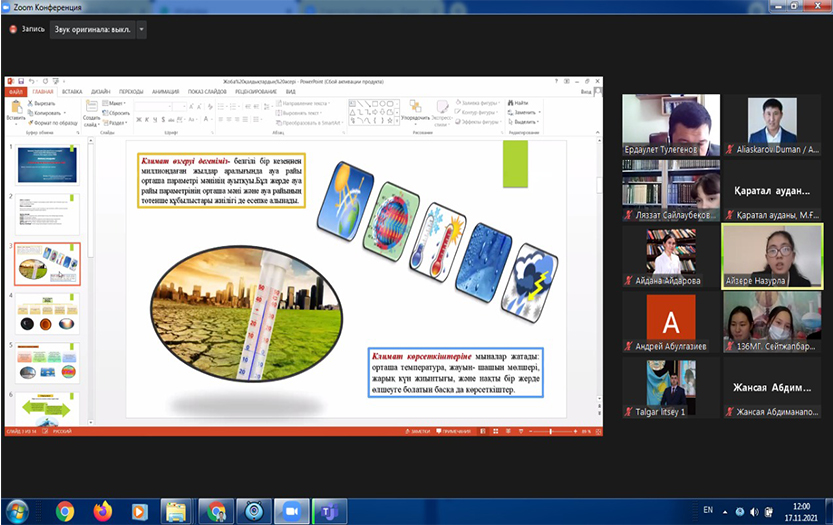Click Найти (Find) in the ribbon
Screen dimensions: 833x525
click(x=517, y=102)
